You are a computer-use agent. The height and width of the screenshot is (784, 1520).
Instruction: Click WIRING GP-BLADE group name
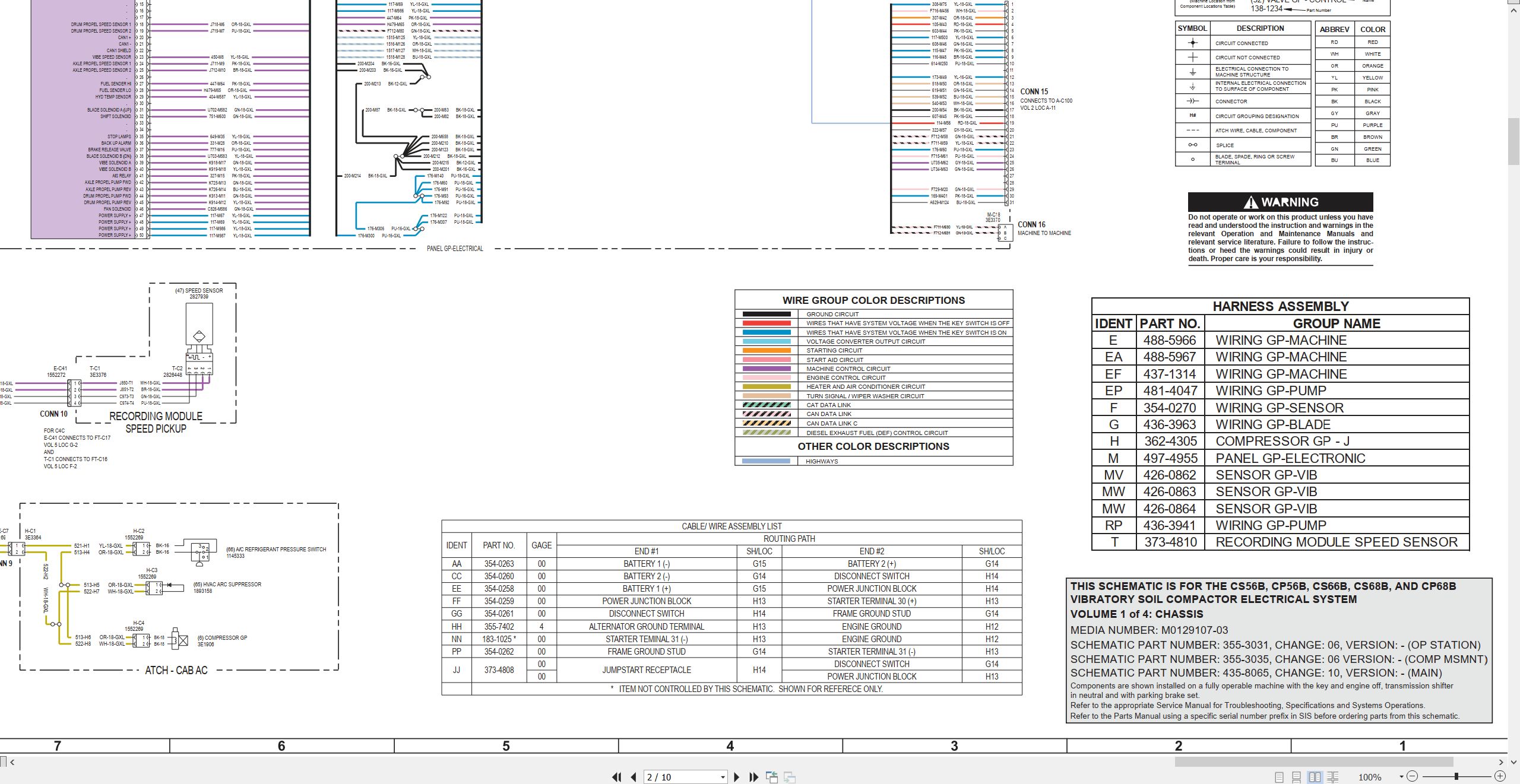1273,424
